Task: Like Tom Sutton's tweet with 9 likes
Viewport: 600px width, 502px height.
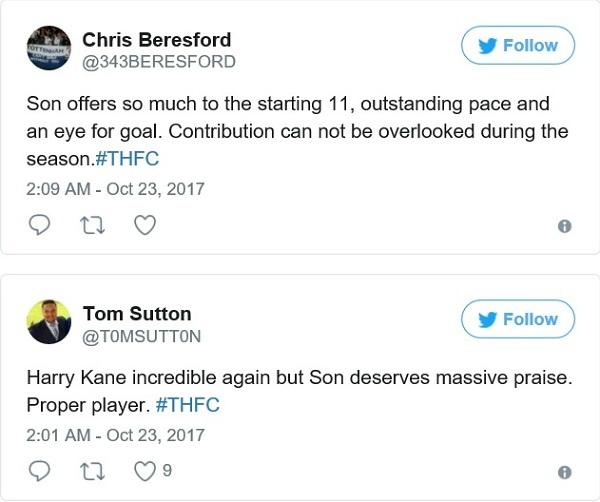Action: (145, 471)
